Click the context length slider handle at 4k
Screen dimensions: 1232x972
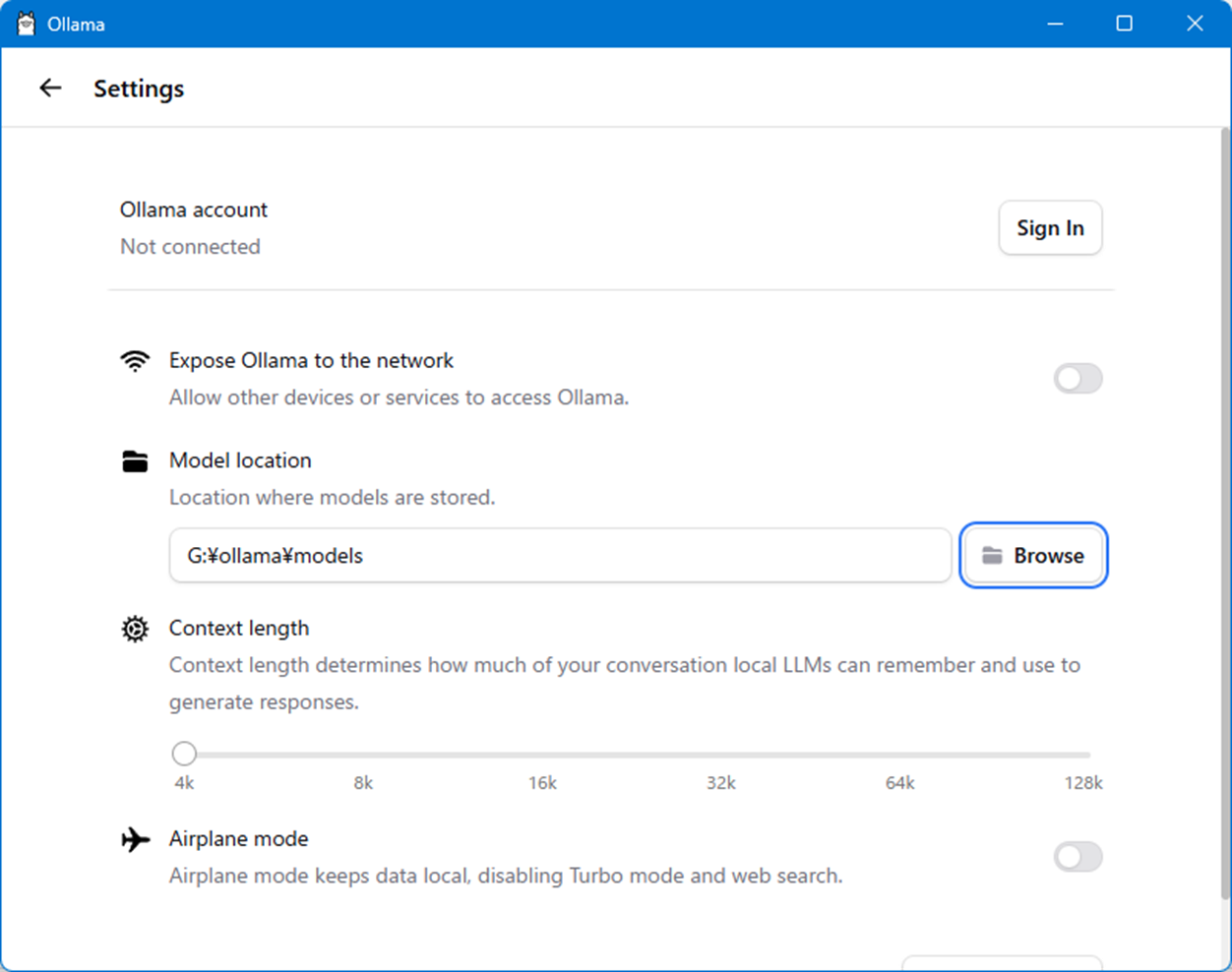(184, 754)
